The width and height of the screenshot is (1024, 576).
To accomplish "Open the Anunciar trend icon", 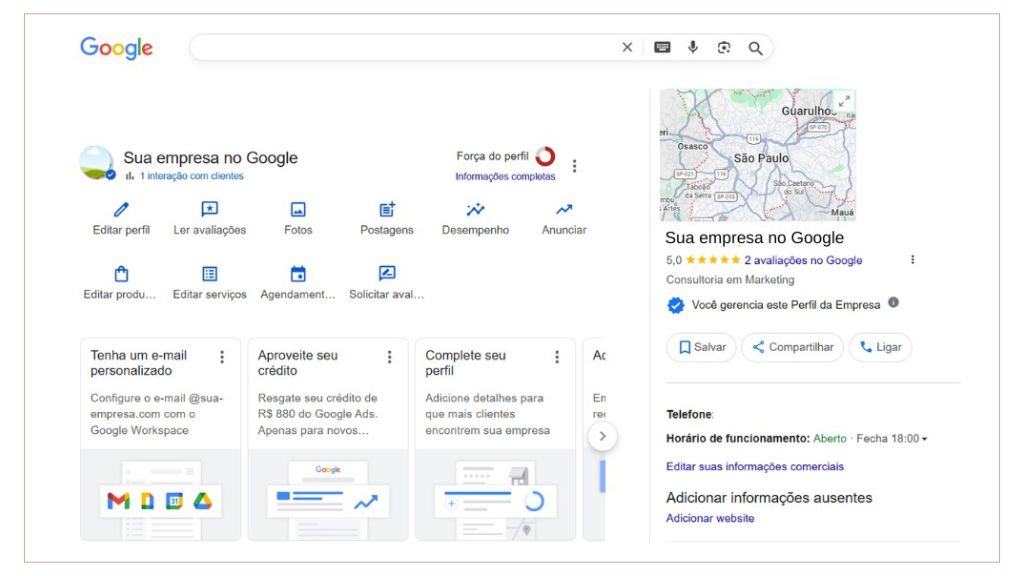I will tap(564, 210).
